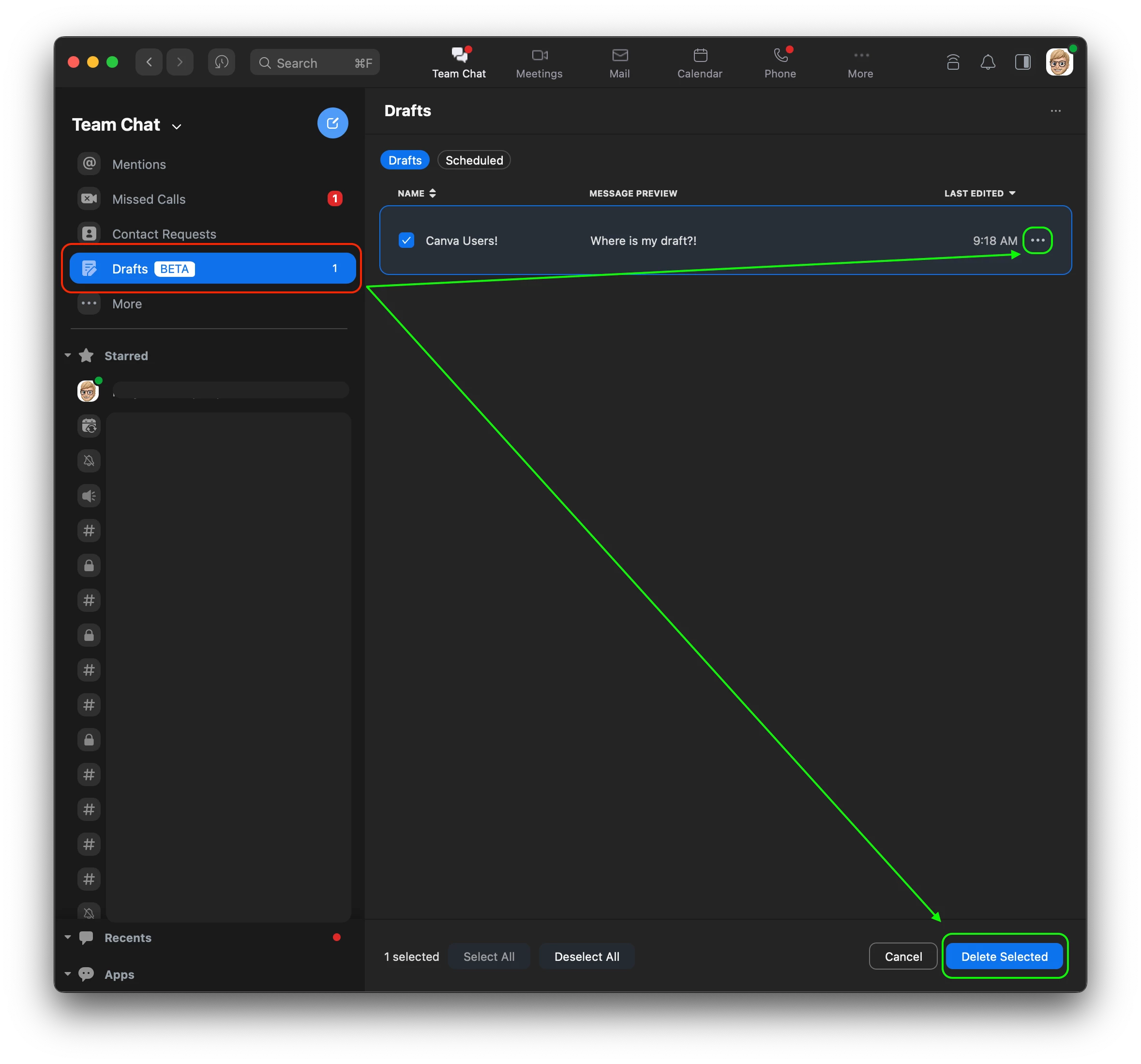The image size is (1141, 1064).
Task: Uncheck the Canva Users! draft checkbox
Action: click(x=406, y=240)
